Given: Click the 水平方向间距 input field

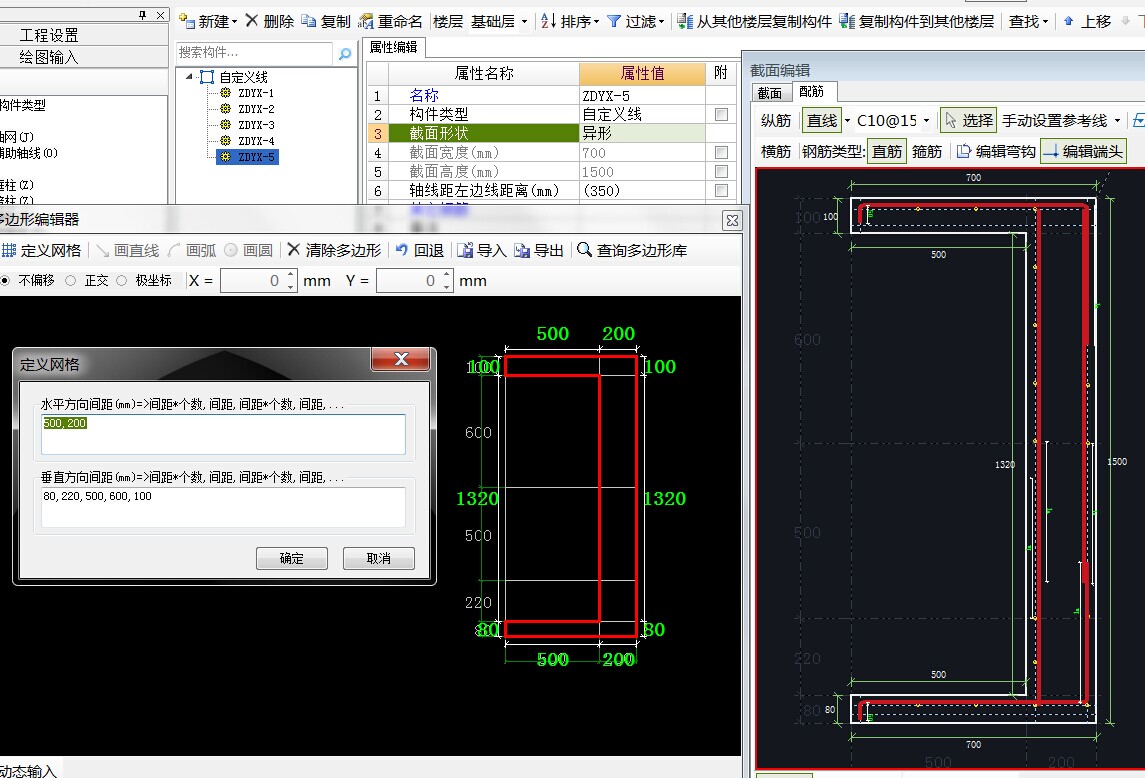Looking at the screenshot, I should click(x=223, y=435).
